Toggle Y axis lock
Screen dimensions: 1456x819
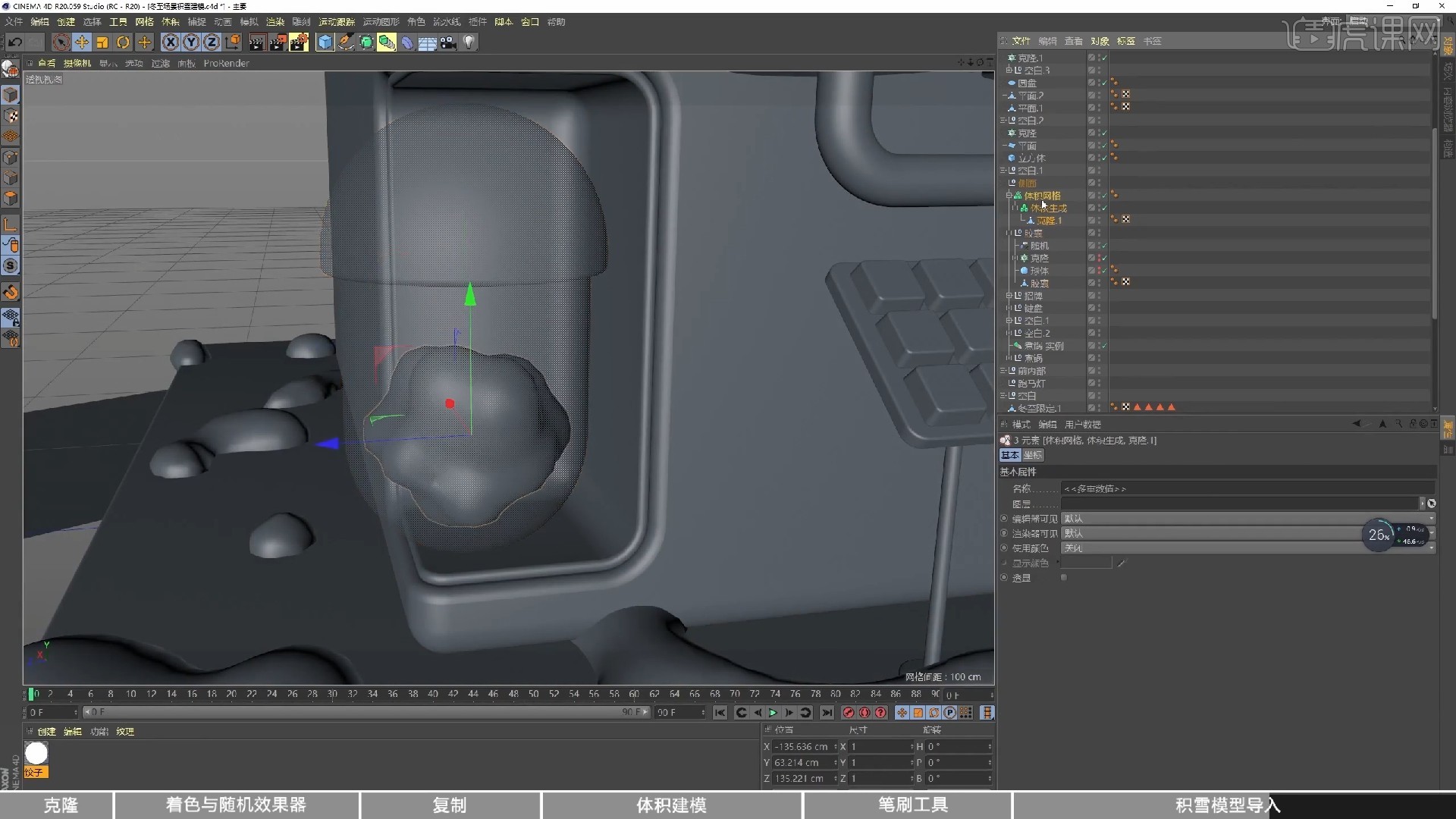tap(191, 42)
